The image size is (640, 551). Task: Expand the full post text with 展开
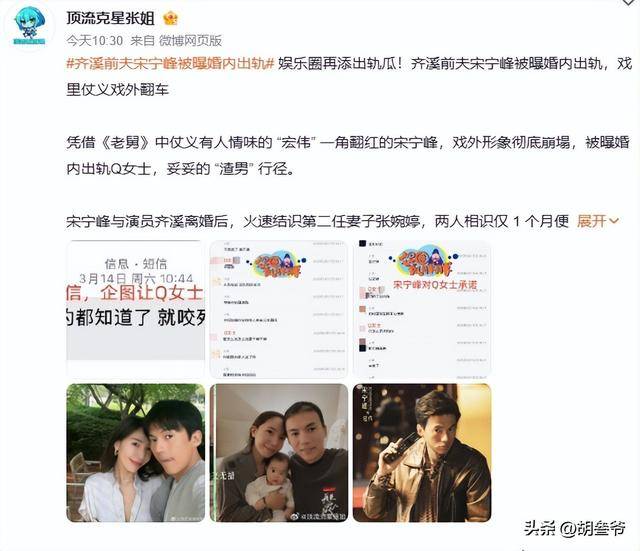[591, 221]
